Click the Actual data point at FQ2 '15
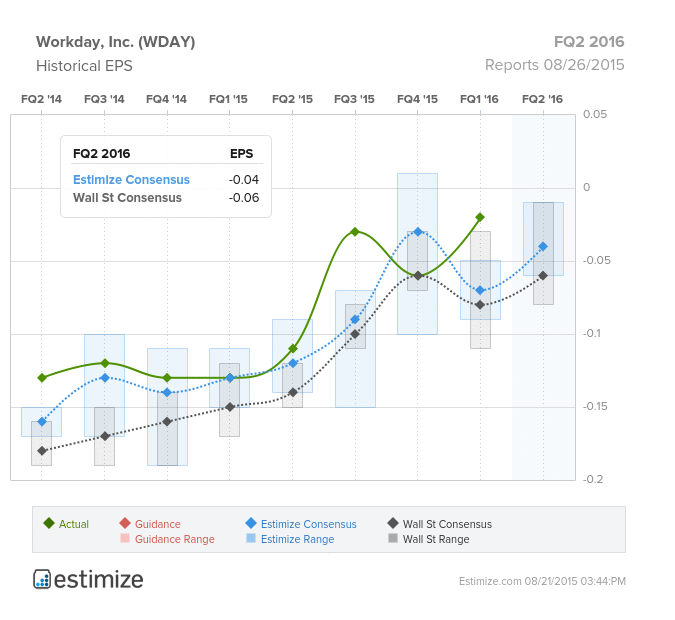 [x=293, y=348]
